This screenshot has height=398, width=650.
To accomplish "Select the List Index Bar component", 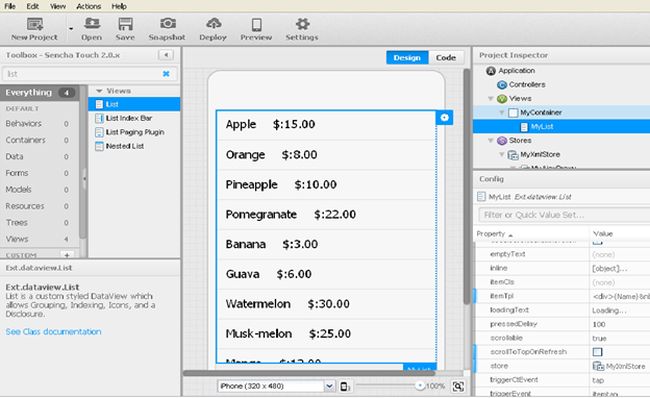I will tap(134, 118).
